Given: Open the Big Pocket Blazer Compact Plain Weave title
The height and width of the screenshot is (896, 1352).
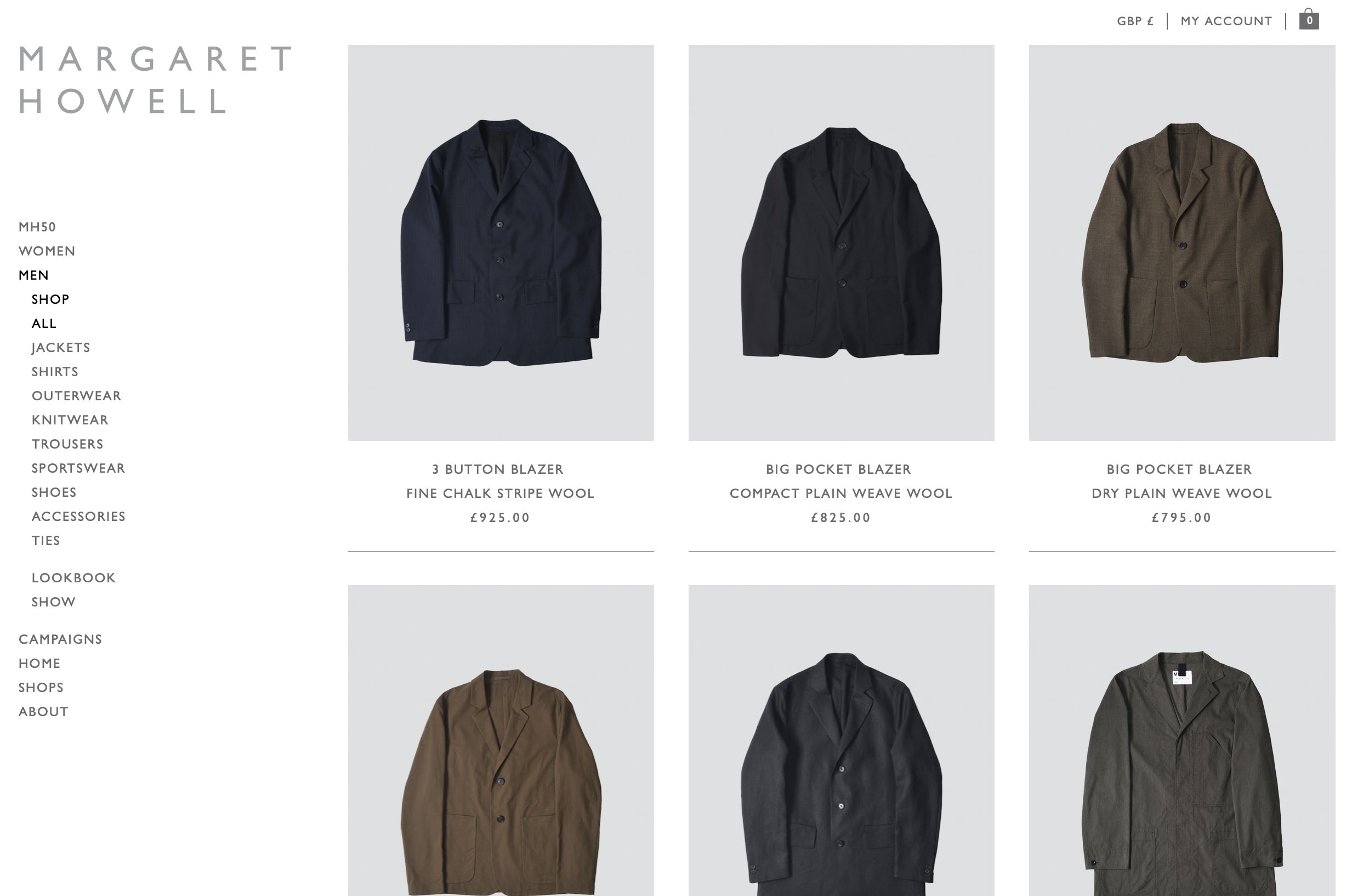Looking at the screenshot, I should [841, 481].
